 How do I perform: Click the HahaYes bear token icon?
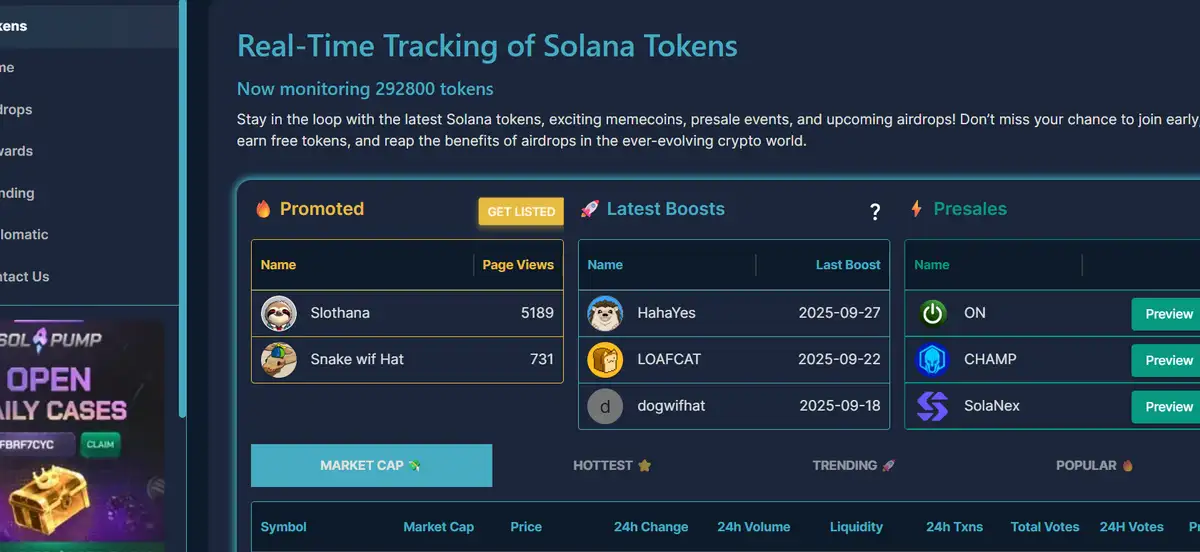pyautogui.click(x=605, y=313)
